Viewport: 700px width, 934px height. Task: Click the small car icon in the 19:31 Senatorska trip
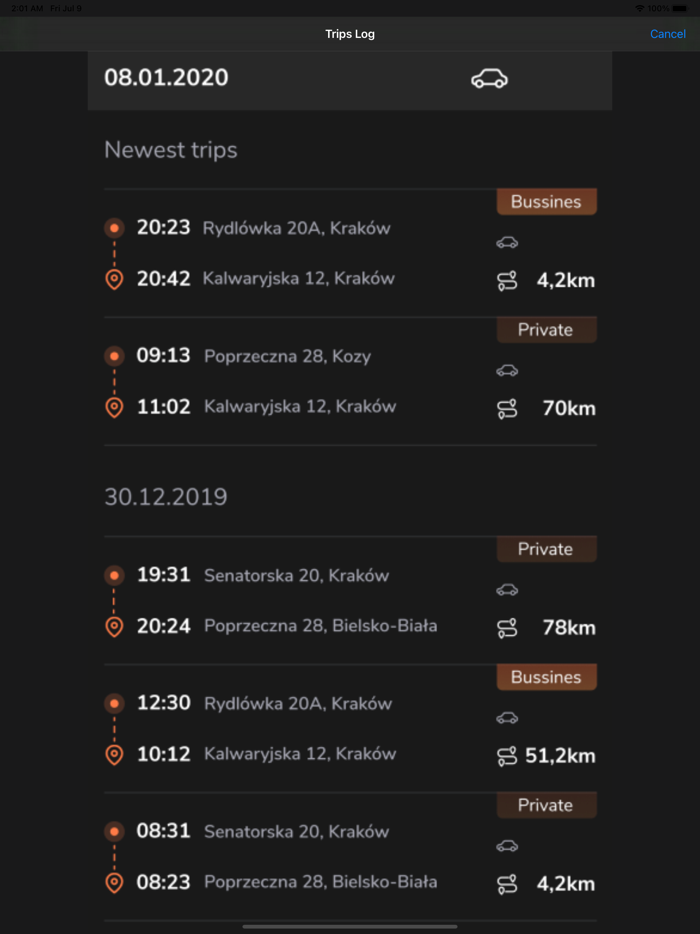[507, 590]
